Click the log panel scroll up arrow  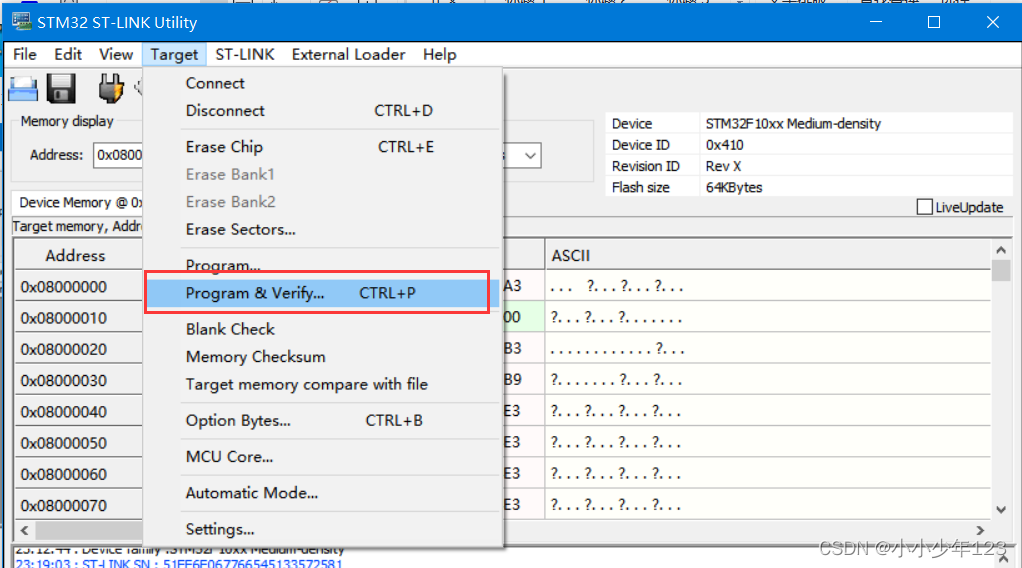[1004, 560]
